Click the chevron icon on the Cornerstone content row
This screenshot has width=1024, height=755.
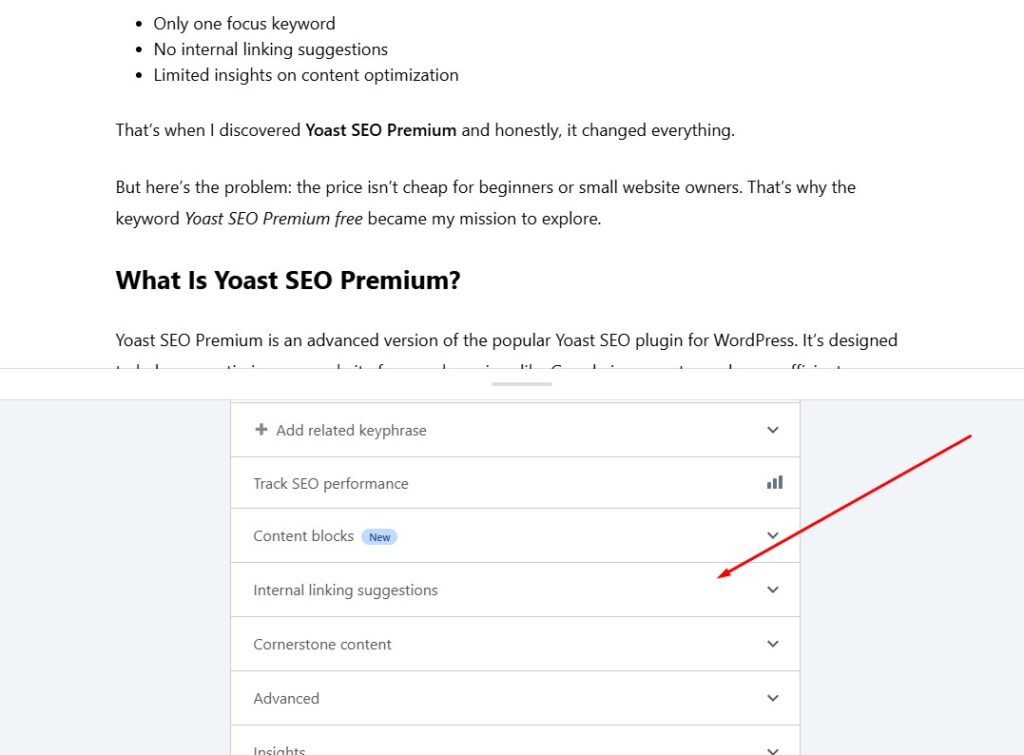[x=772, y=643]
